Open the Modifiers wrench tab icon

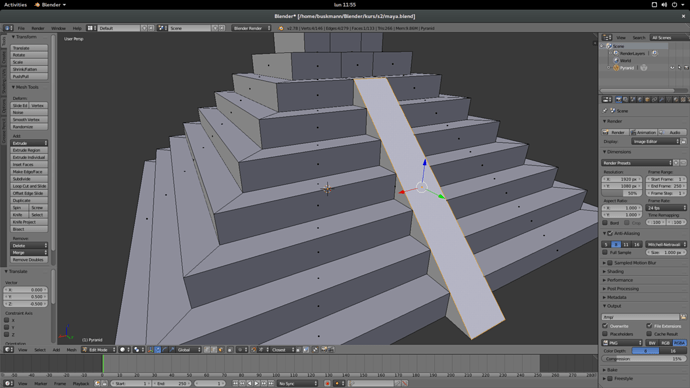661,100
